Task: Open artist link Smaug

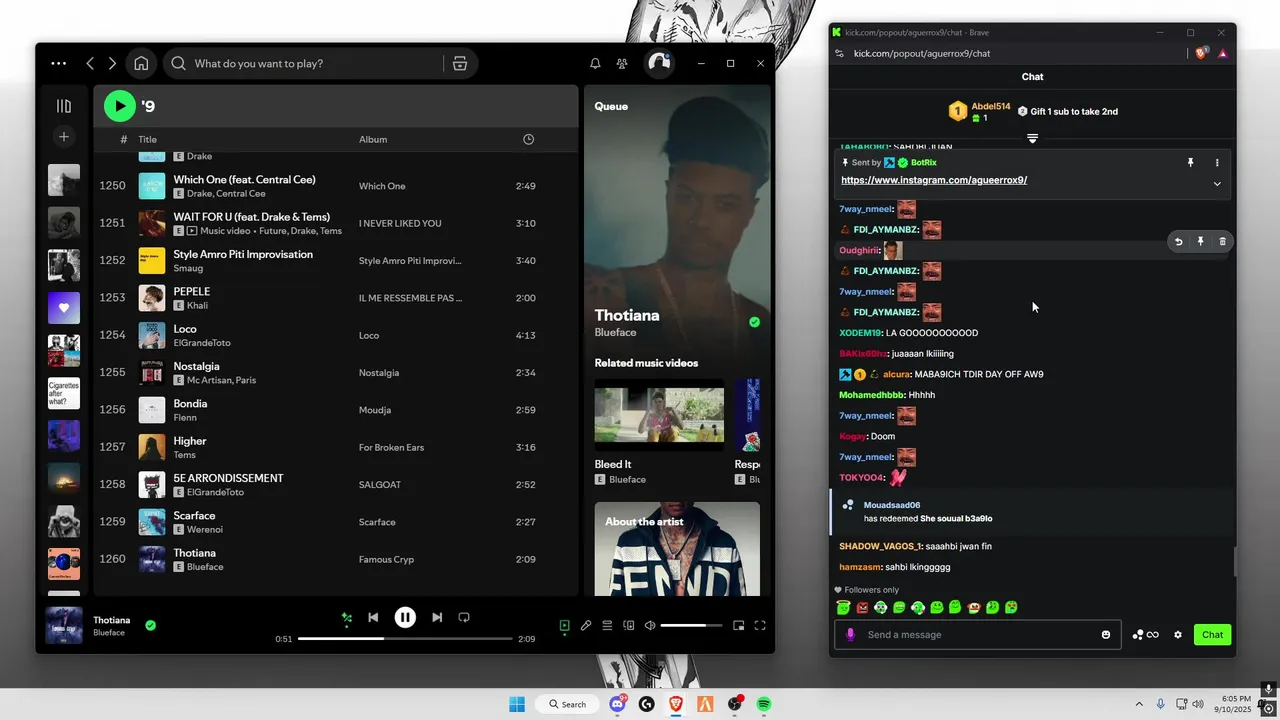Action: 188,268
